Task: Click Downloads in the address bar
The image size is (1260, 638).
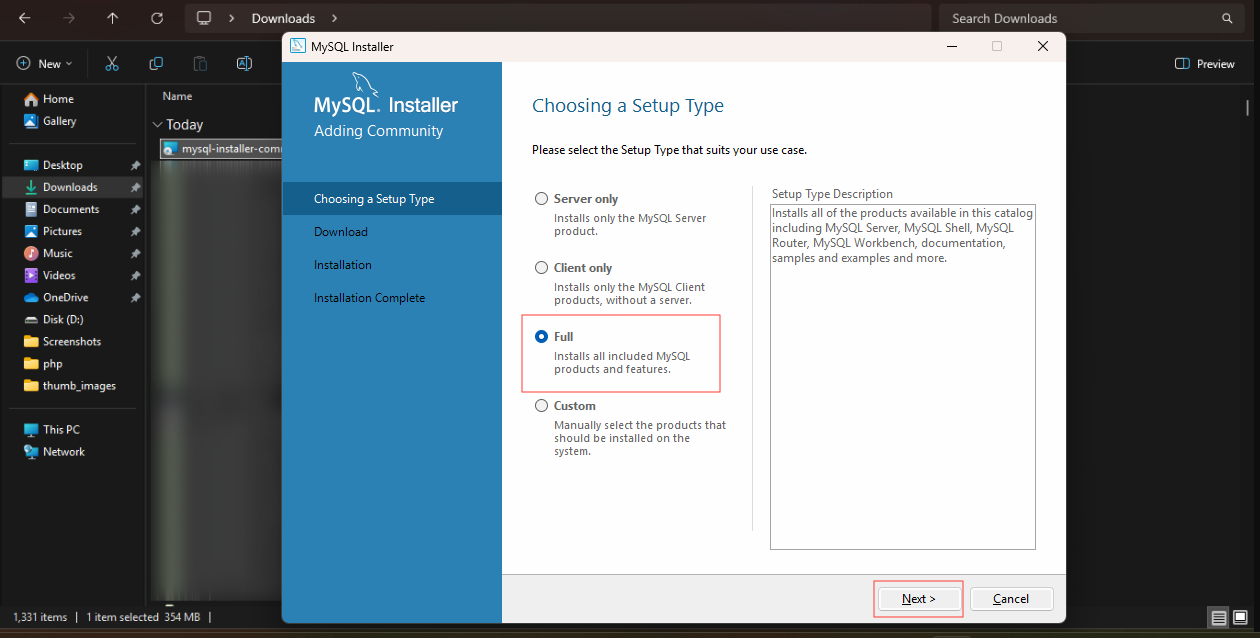Action: [x=283, y=18]
